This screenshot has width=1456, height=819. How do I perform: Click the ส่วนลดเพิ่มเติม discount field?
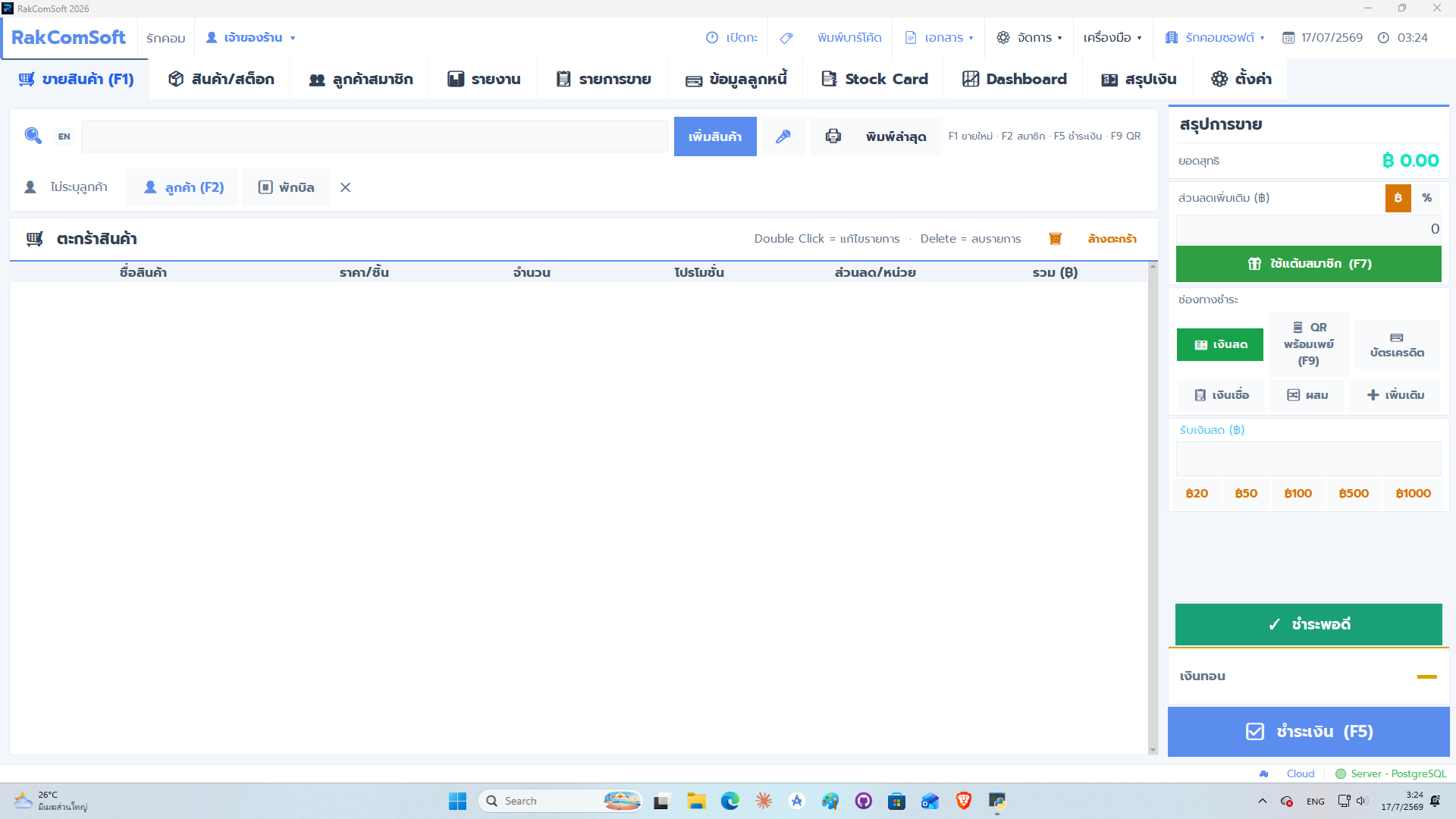click(1309, 229)
